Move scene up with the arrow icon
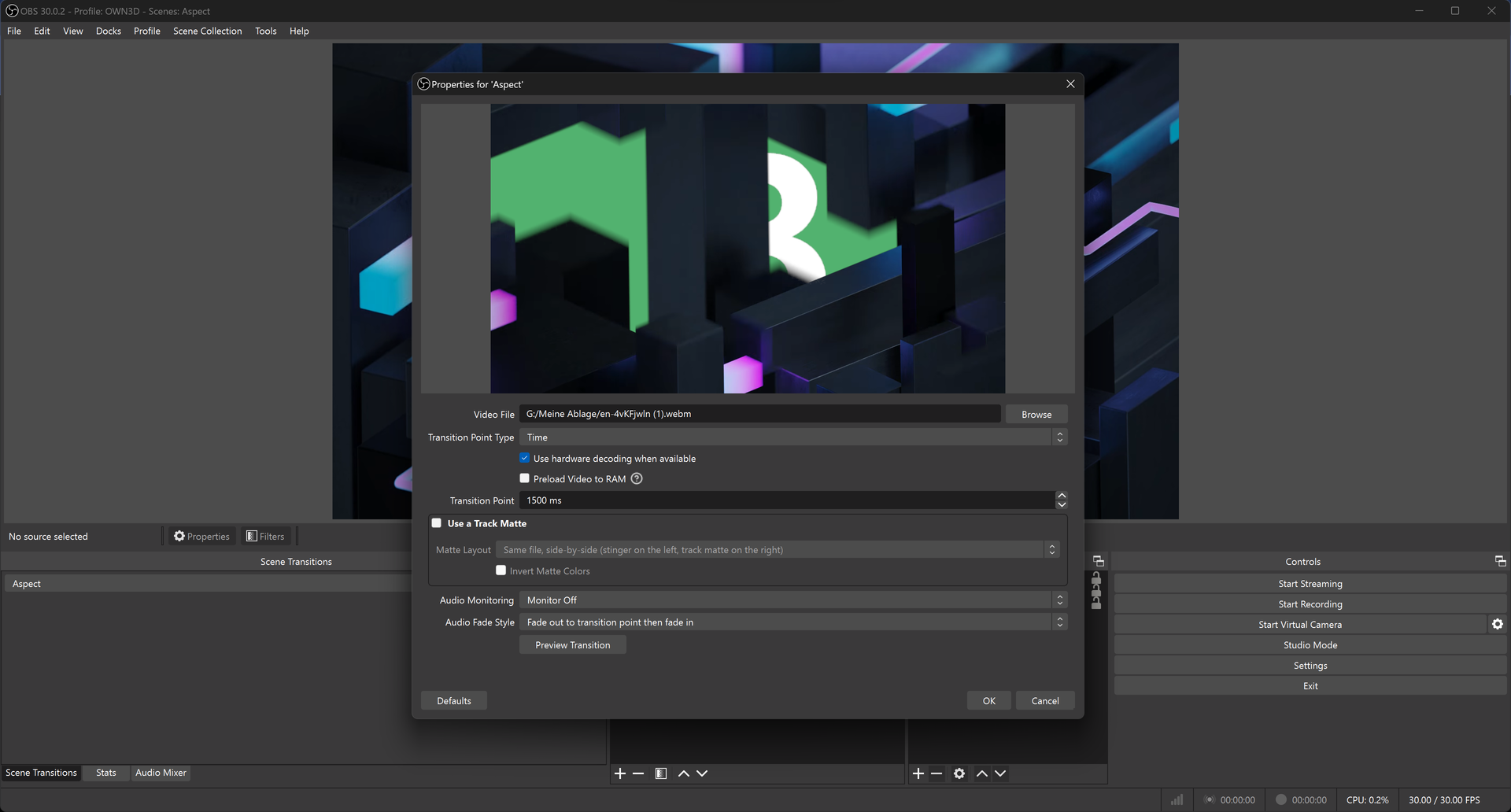The height and width of the screenshot is (812, 1511). coord(684,773)
